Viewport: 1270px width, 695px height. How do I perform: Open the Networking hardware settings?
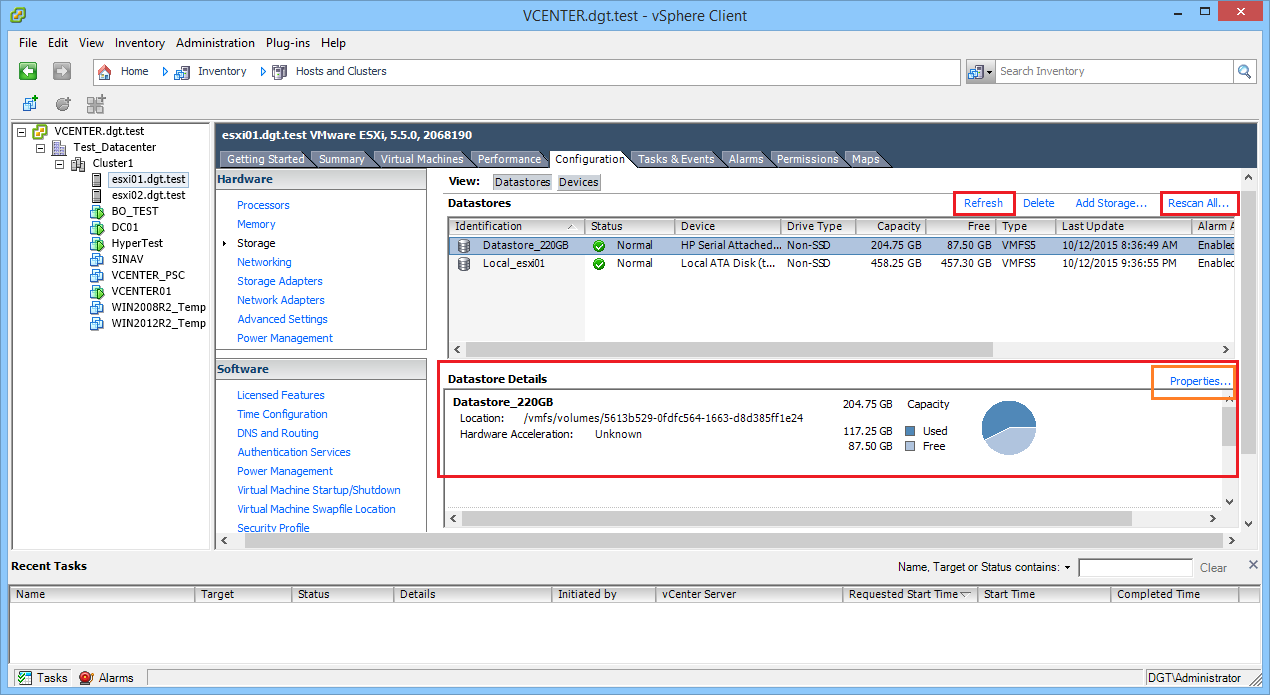pyautogui.click(x=264, y=262)
